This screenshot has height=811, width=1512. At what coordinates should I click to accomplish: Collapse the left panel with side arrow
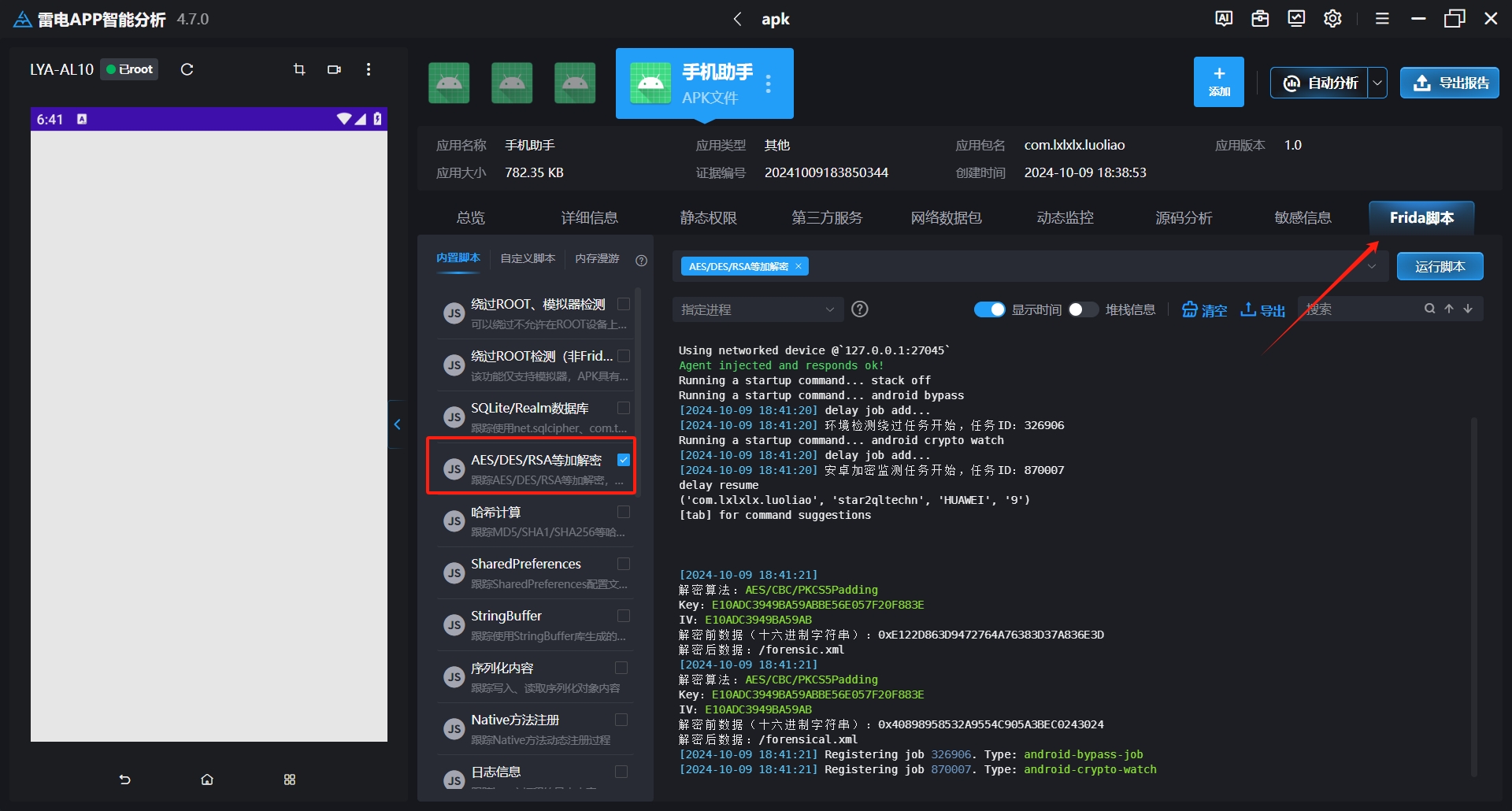[398, 424]
